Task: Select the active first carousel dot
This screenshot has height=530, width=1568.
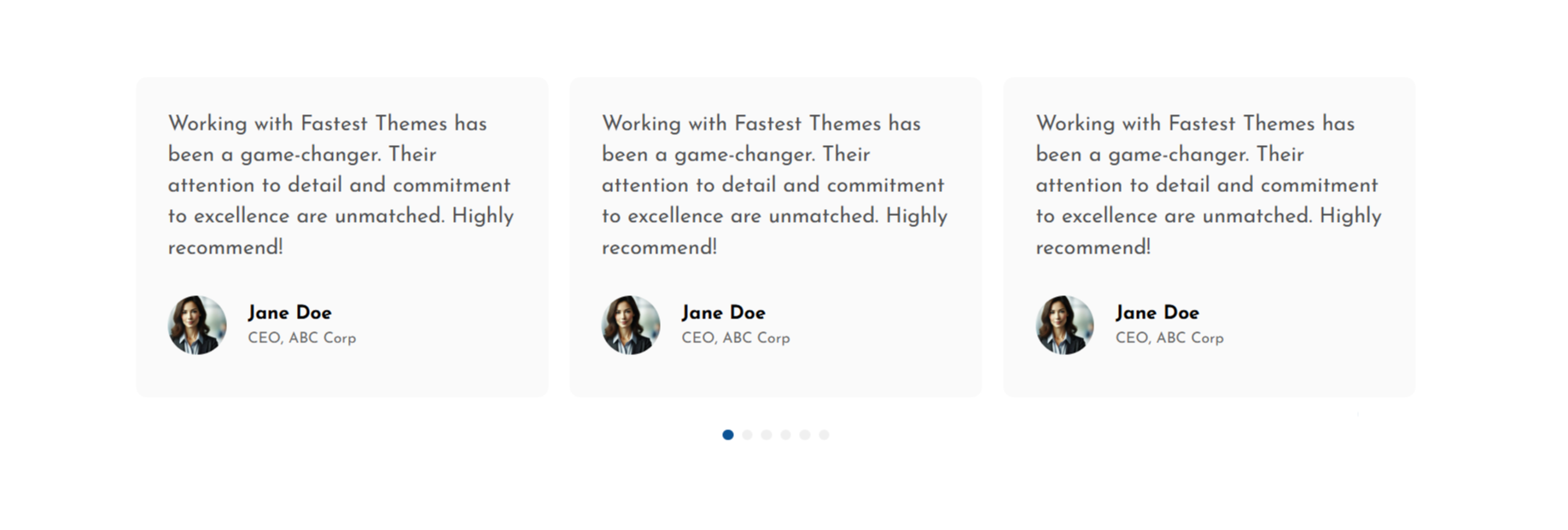Action: [726, 434]
